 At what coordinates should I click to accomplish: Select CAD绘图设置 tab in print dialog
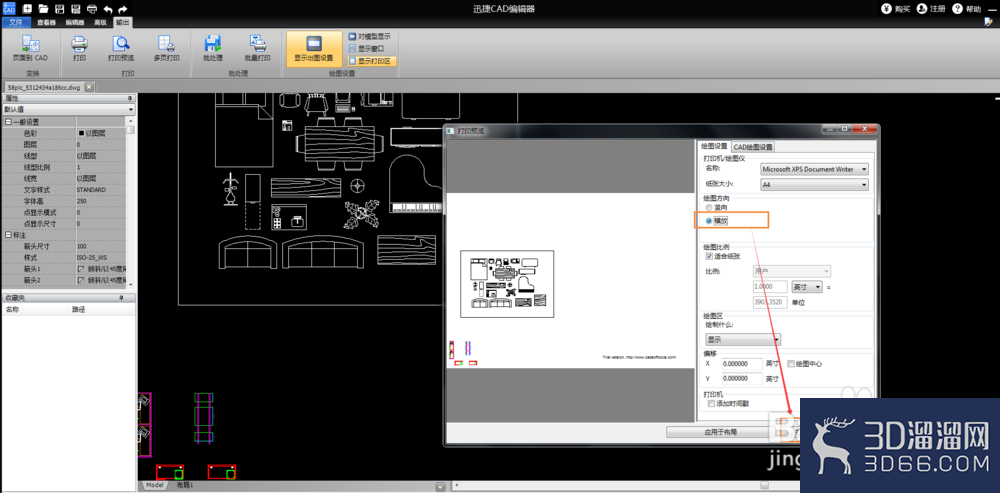(753, 147)
